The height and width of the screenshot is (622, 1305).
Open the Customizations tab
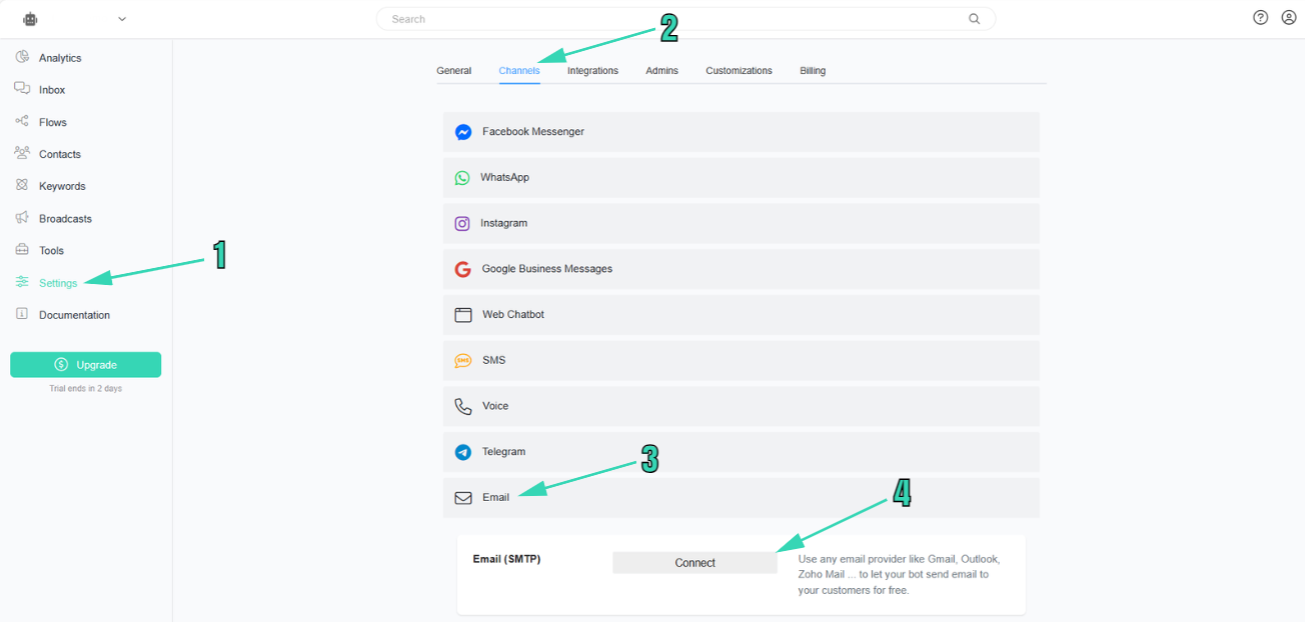pyautogui.click(x=739, y=71)
